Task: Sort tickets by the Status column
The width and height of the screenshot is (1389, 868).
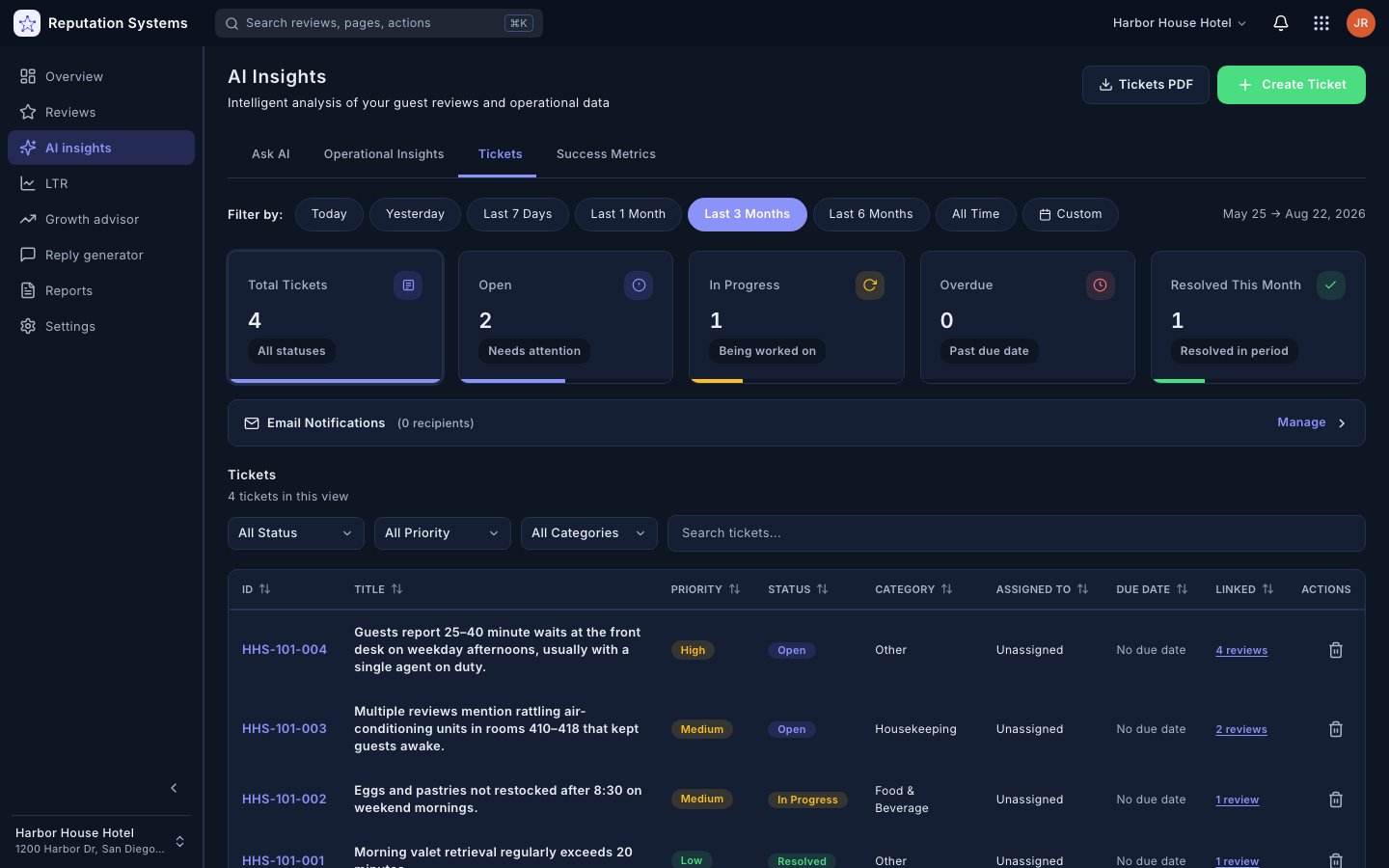Action: click(798, 589)
